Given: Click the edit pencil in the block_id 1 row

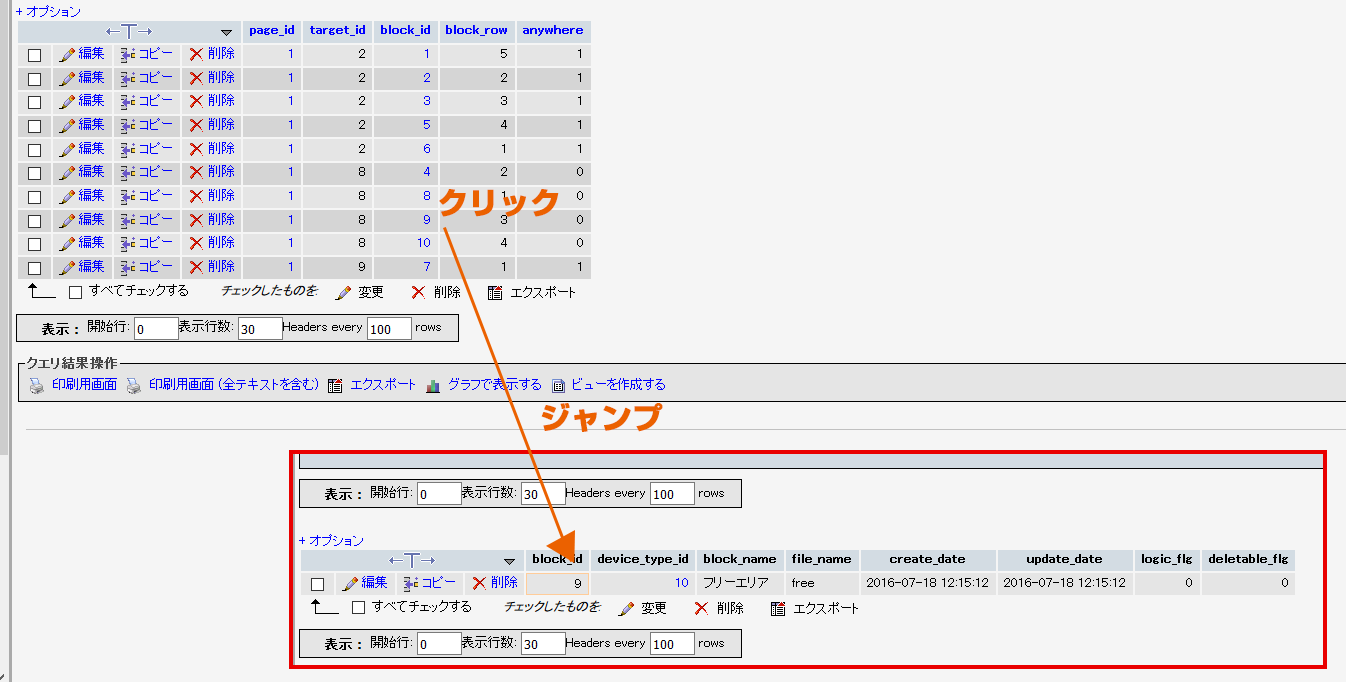Looking at the screenshot, I should click(67, 54).
